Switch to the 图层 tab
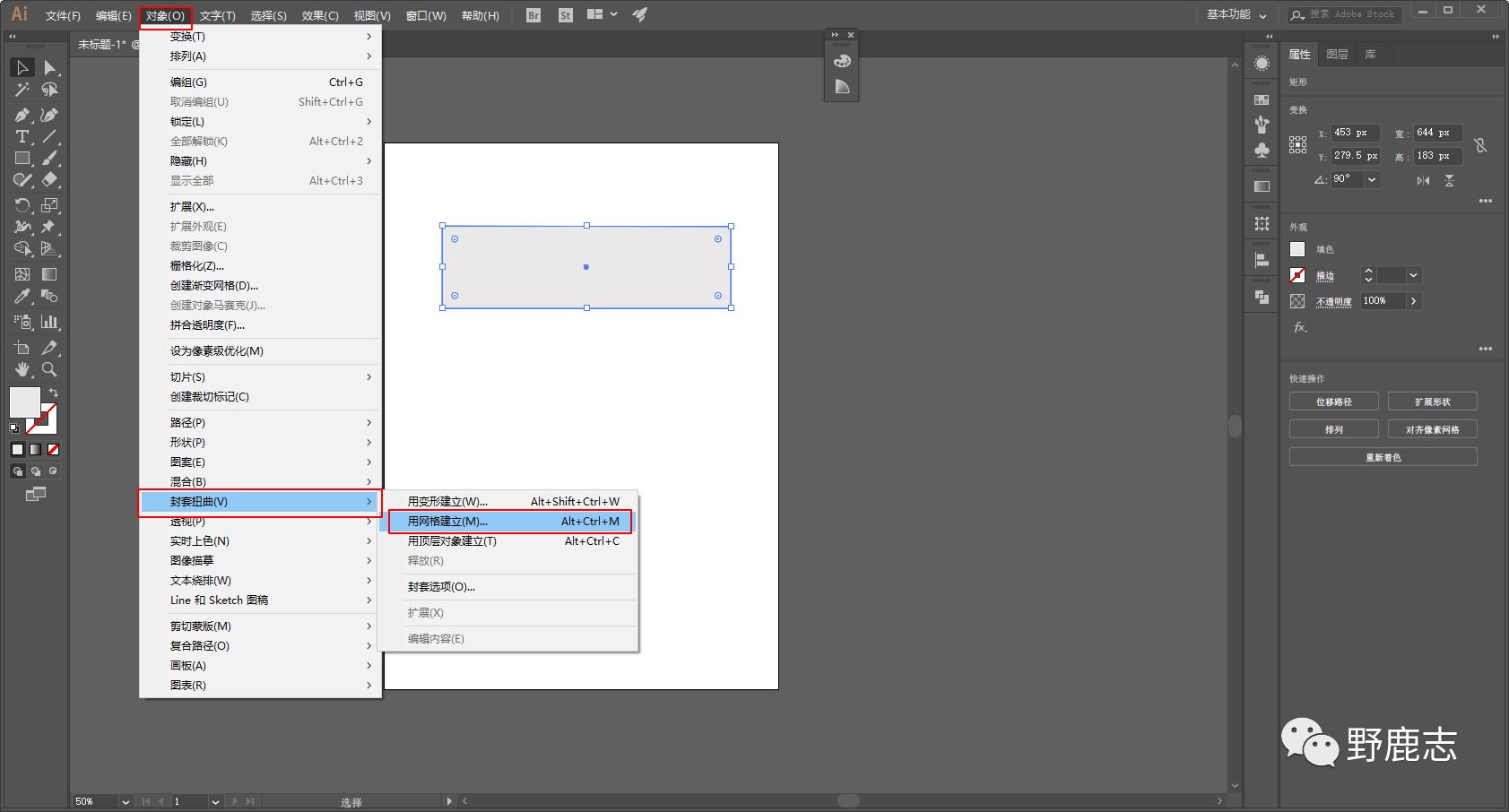Viewport: 1509px width, 812px height. [1337, 55]
